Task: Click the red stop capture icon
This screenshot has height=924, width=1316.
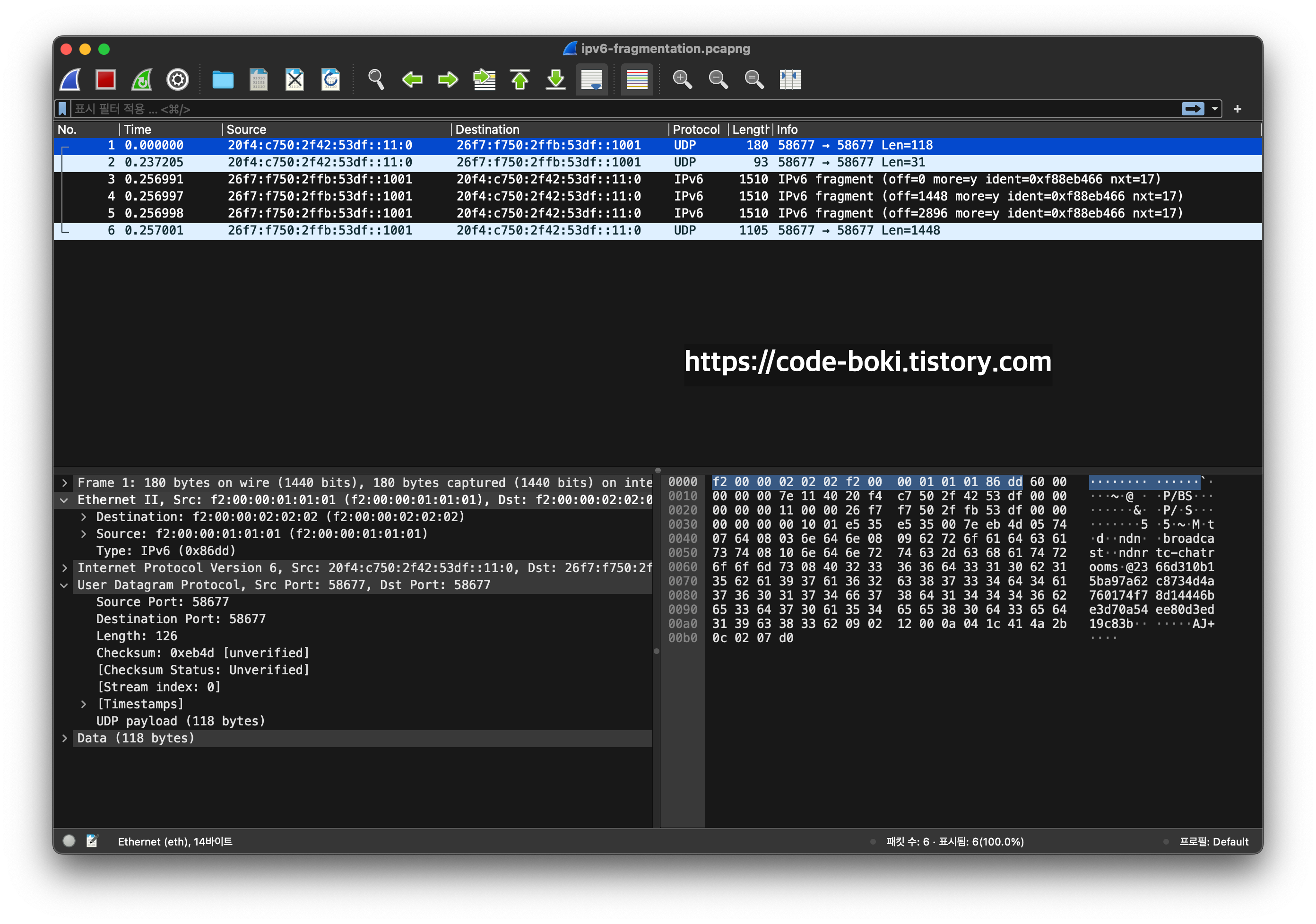Action: coord(105,79)
